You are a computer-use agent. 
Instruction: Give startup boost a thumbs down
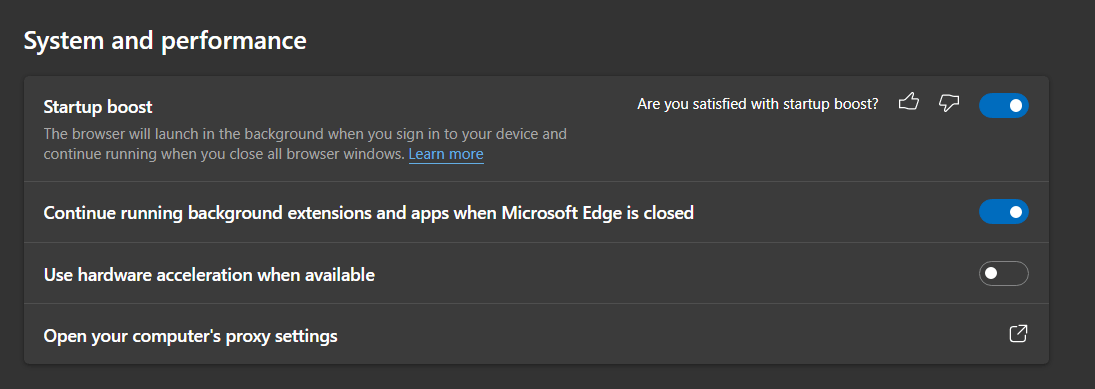(948, 103)
